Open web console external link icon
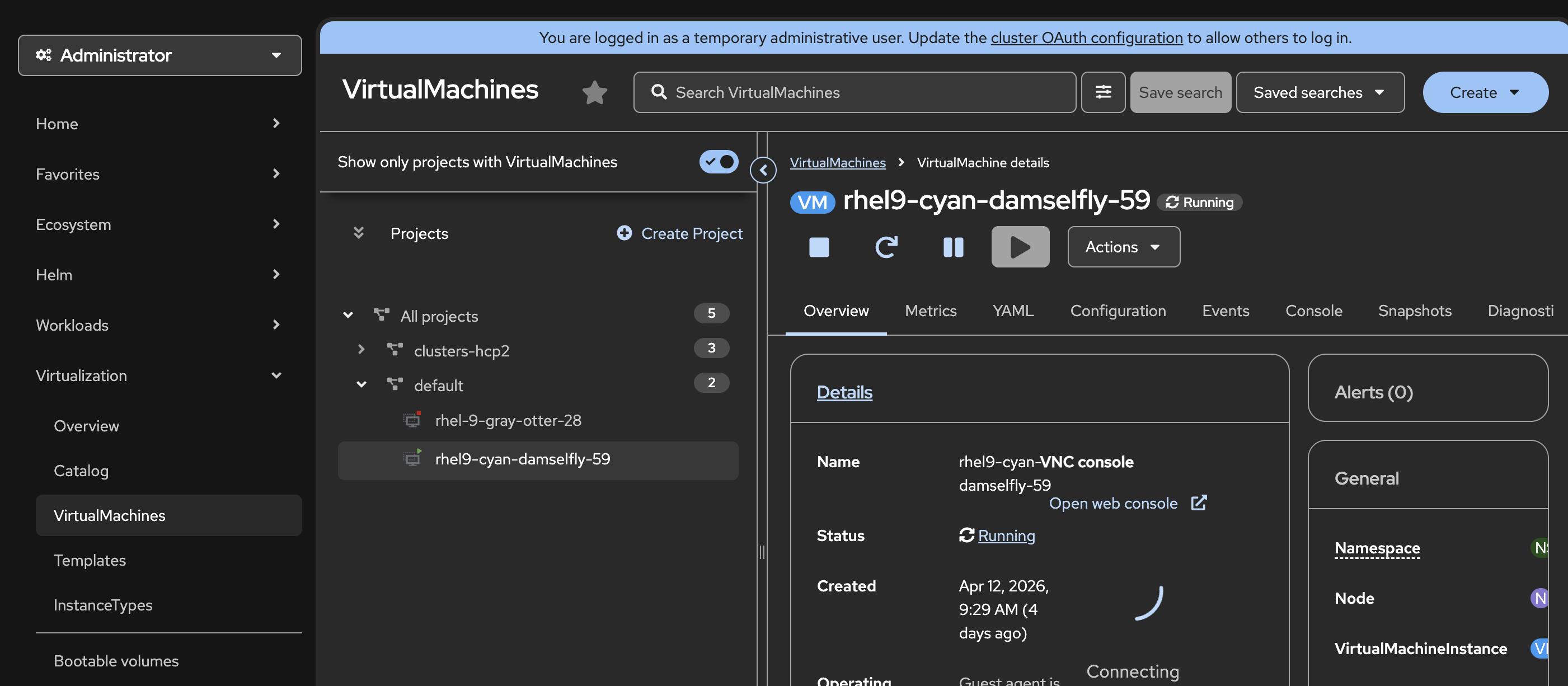The width and height of the screenshot is (1568, 686). (x=1198, y=503)
